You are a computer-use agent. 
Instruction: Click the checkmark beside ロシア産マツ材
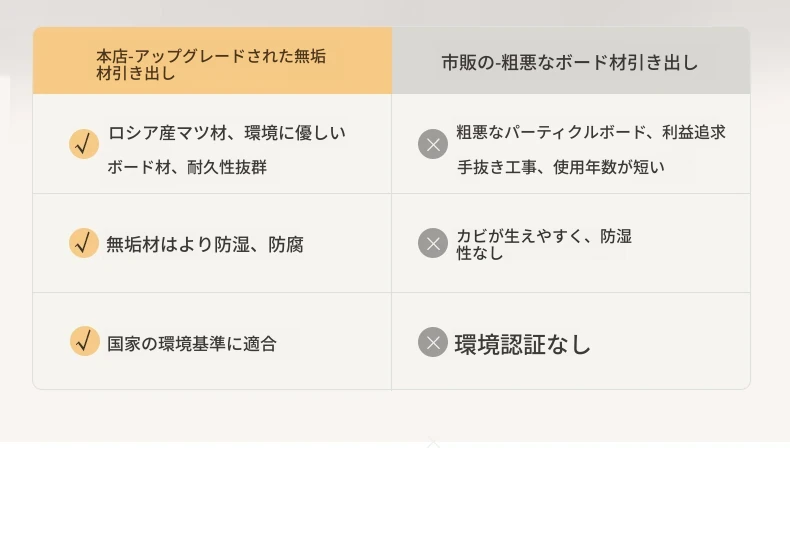tap(84, 144)
